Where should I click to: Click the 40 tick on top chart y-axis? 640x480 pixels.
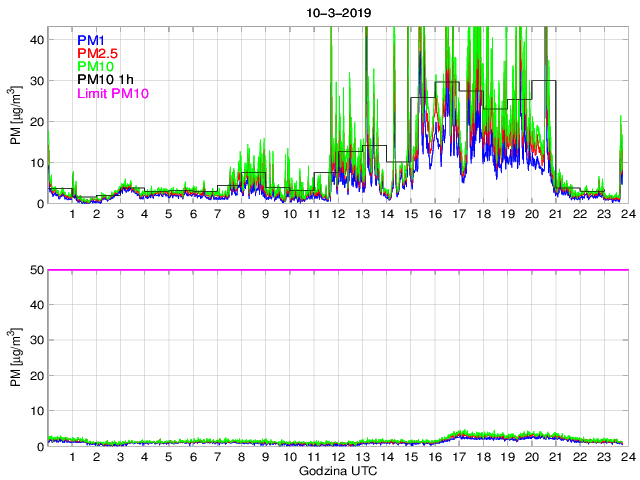(35, 39)
